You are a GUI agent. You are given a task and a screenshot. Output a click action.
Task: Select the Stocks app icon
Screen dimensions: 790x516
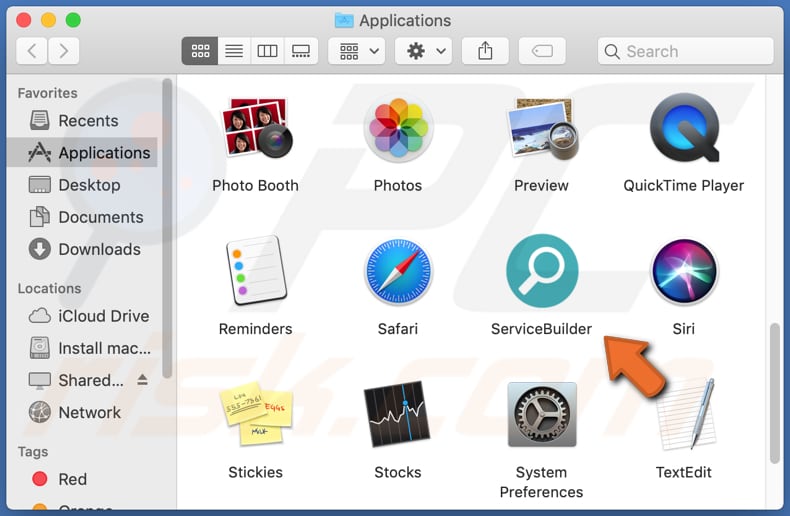[398, 414]
